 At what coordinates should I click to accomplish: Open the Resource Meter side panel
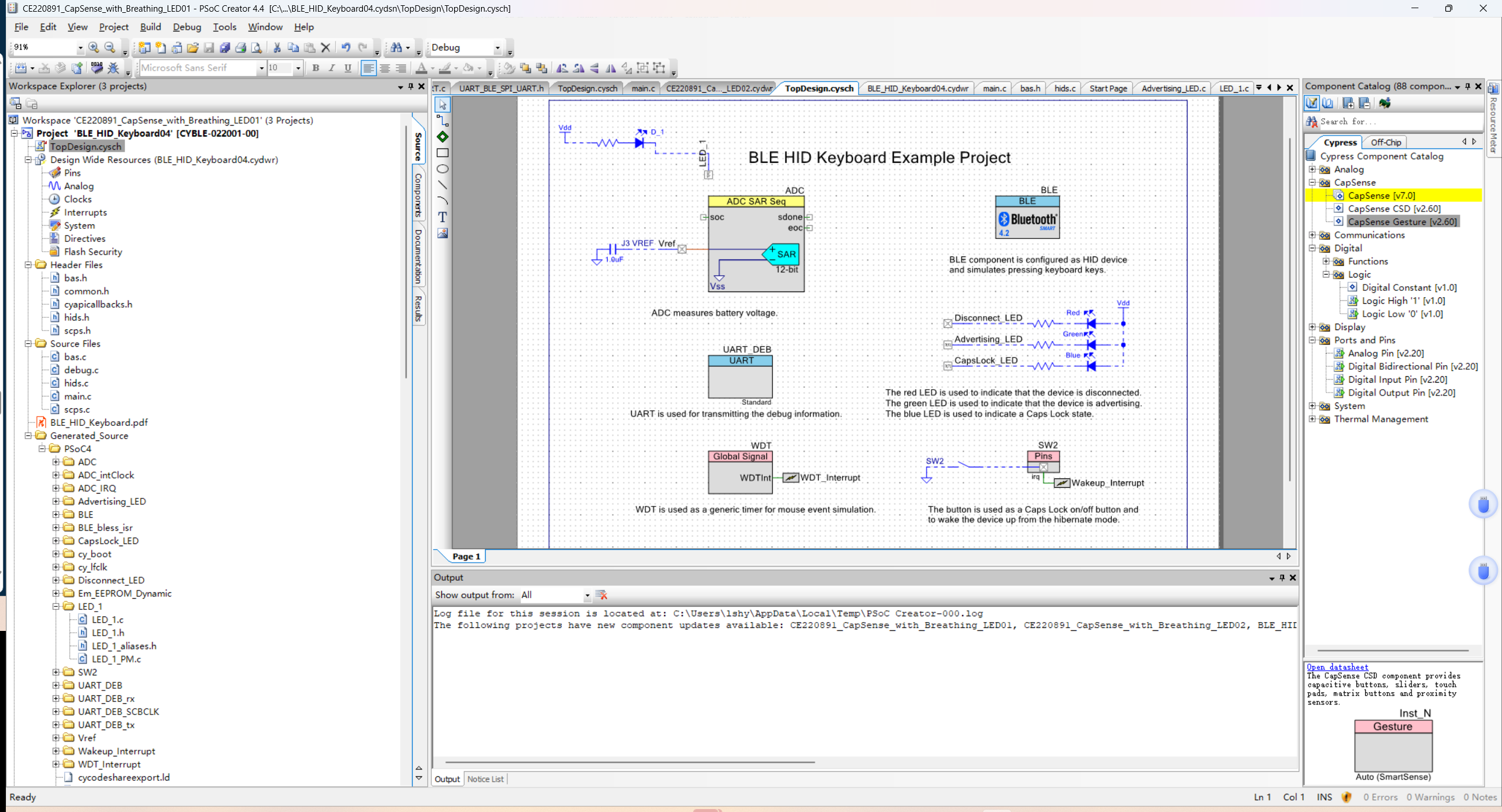click(1493, 119)
